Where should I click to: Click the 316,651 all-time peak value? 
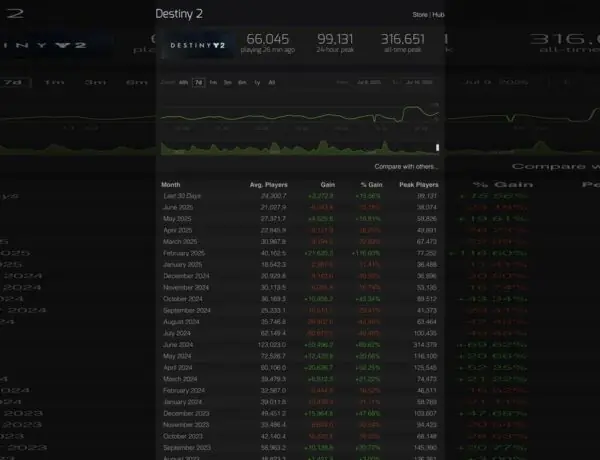click(x=403, y=39)
